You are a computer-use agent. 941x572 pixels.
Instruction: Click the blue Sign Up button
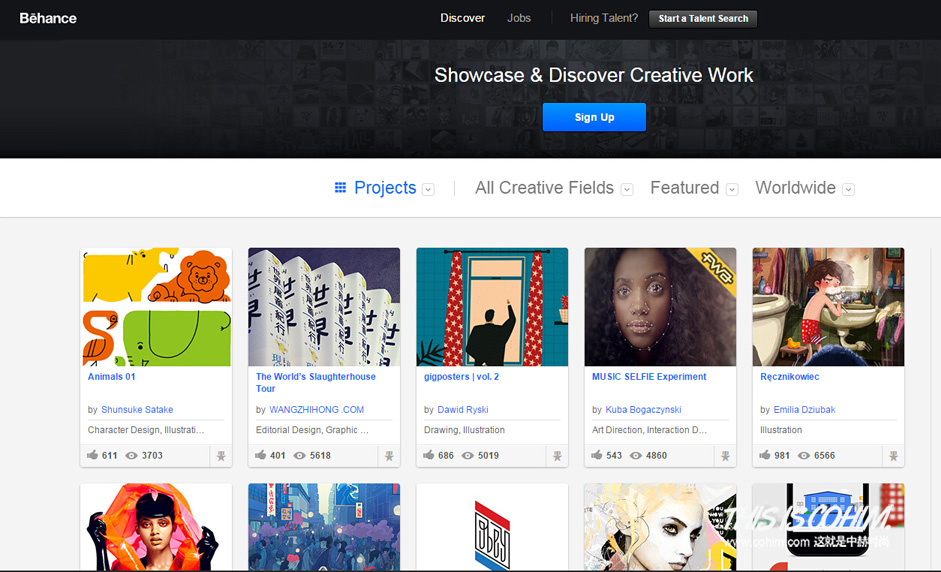(594, 117)
